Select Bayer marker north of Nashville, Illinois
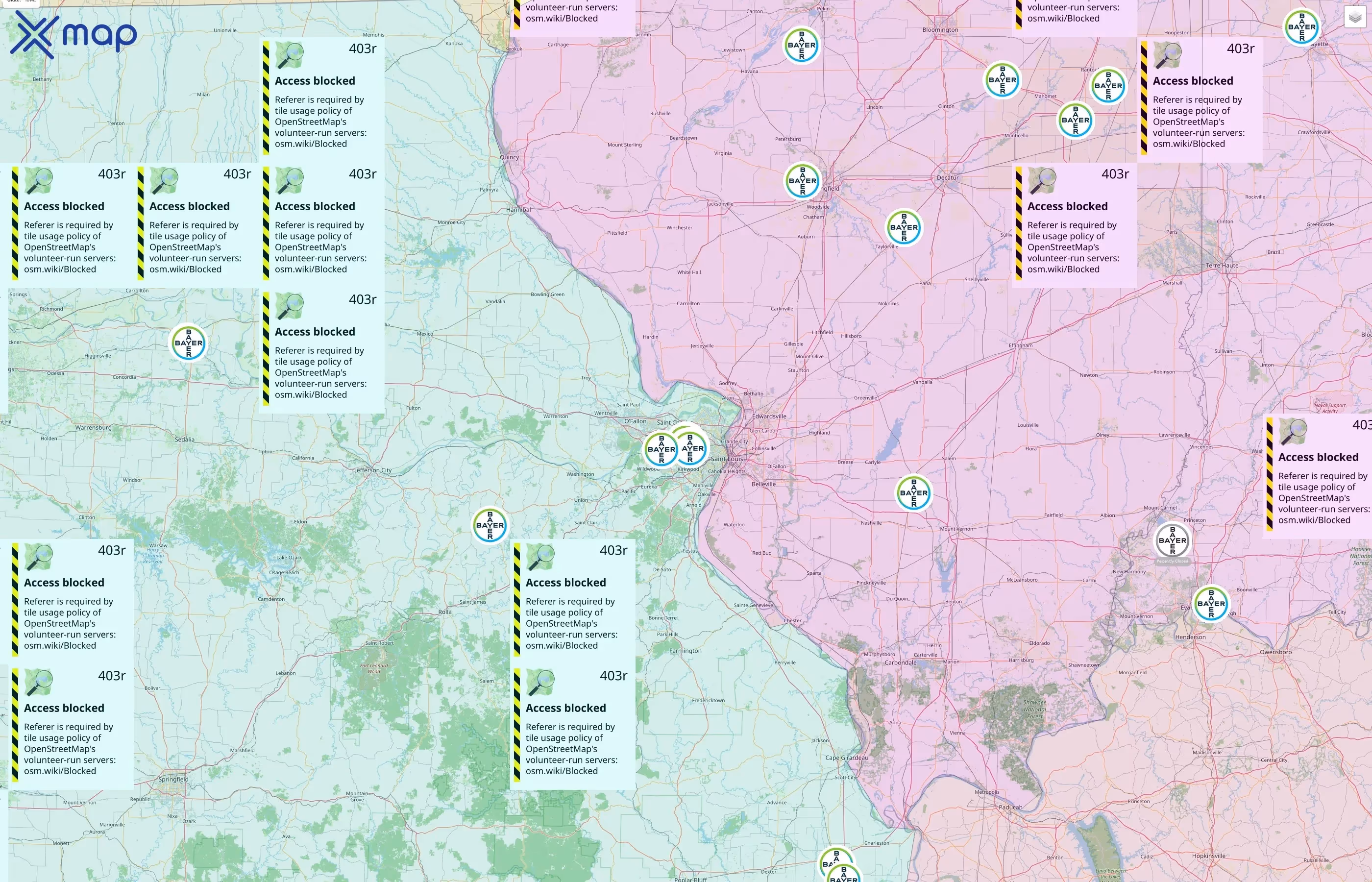 pyautogui.click(x=913, y=493)
